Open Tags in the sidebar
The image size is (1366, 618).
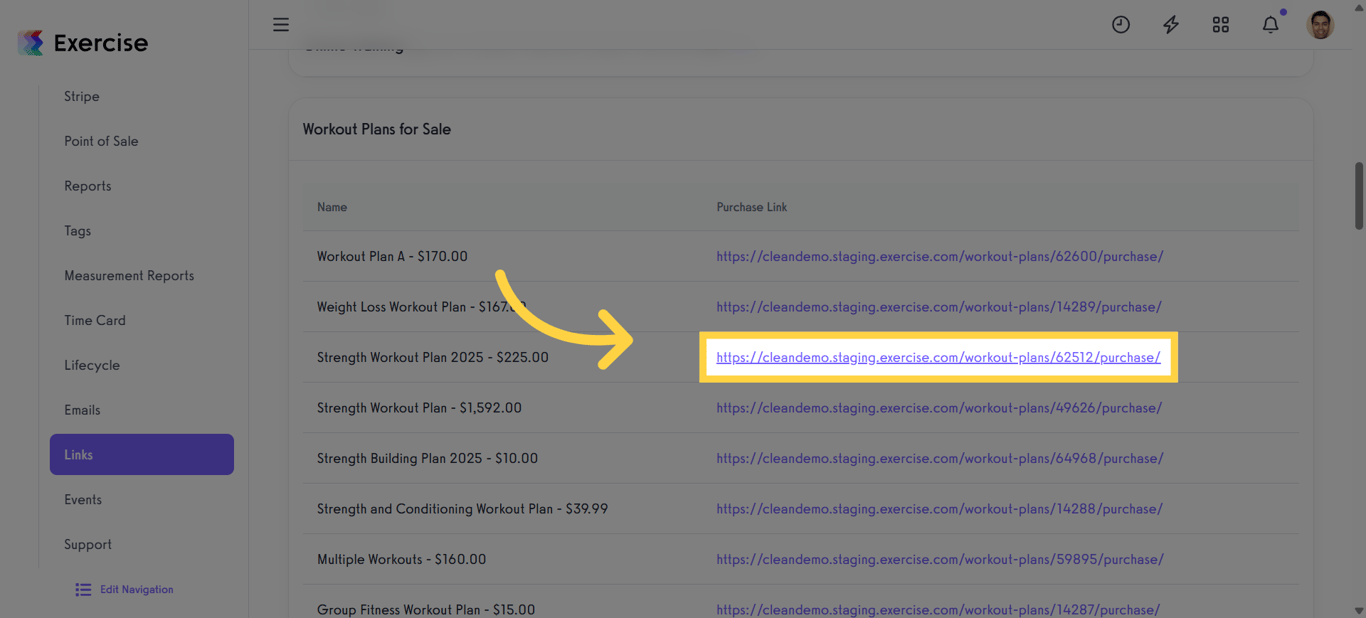click(78, 231)
